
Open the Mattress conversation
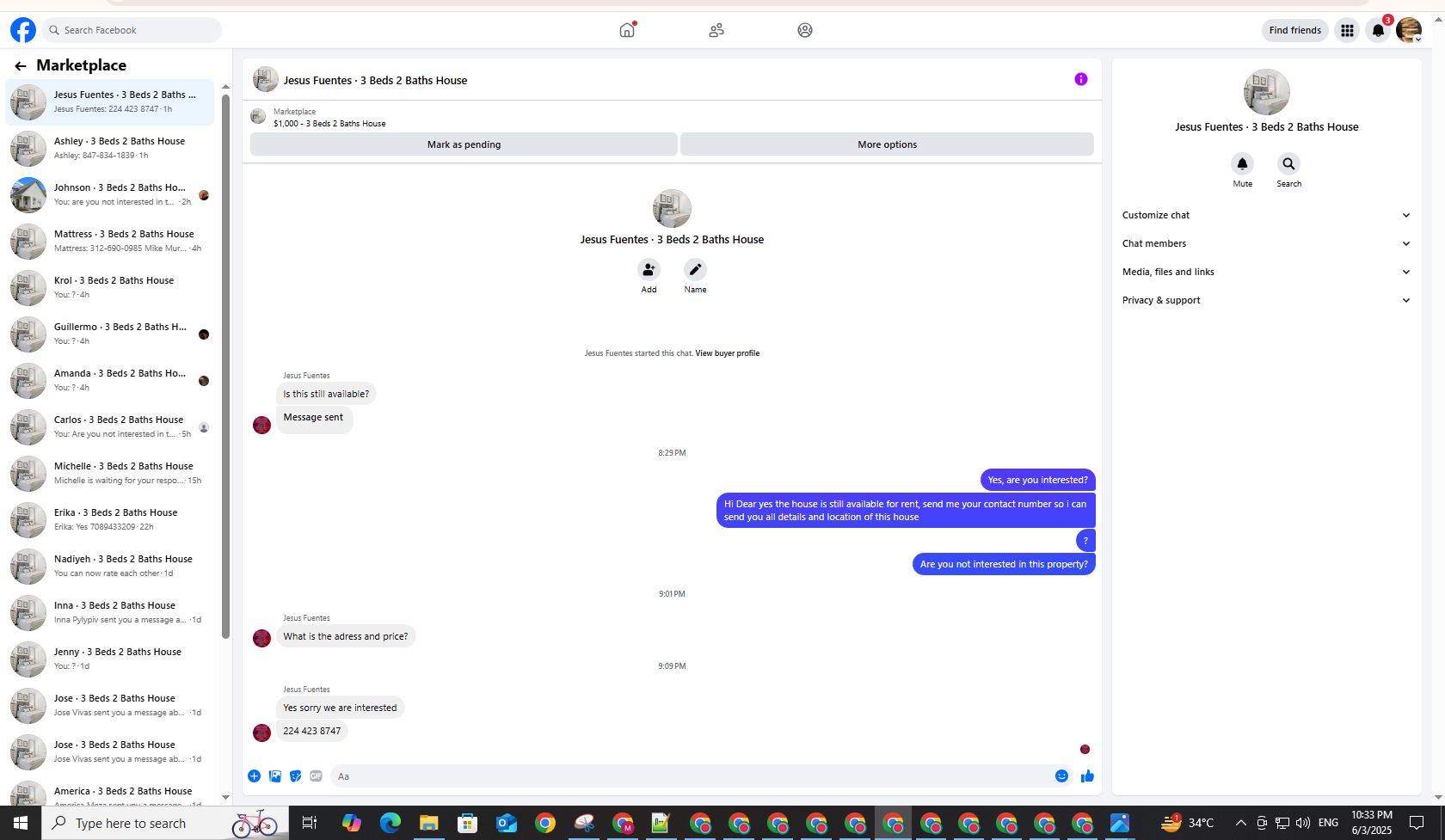click(x=110, y=241)
